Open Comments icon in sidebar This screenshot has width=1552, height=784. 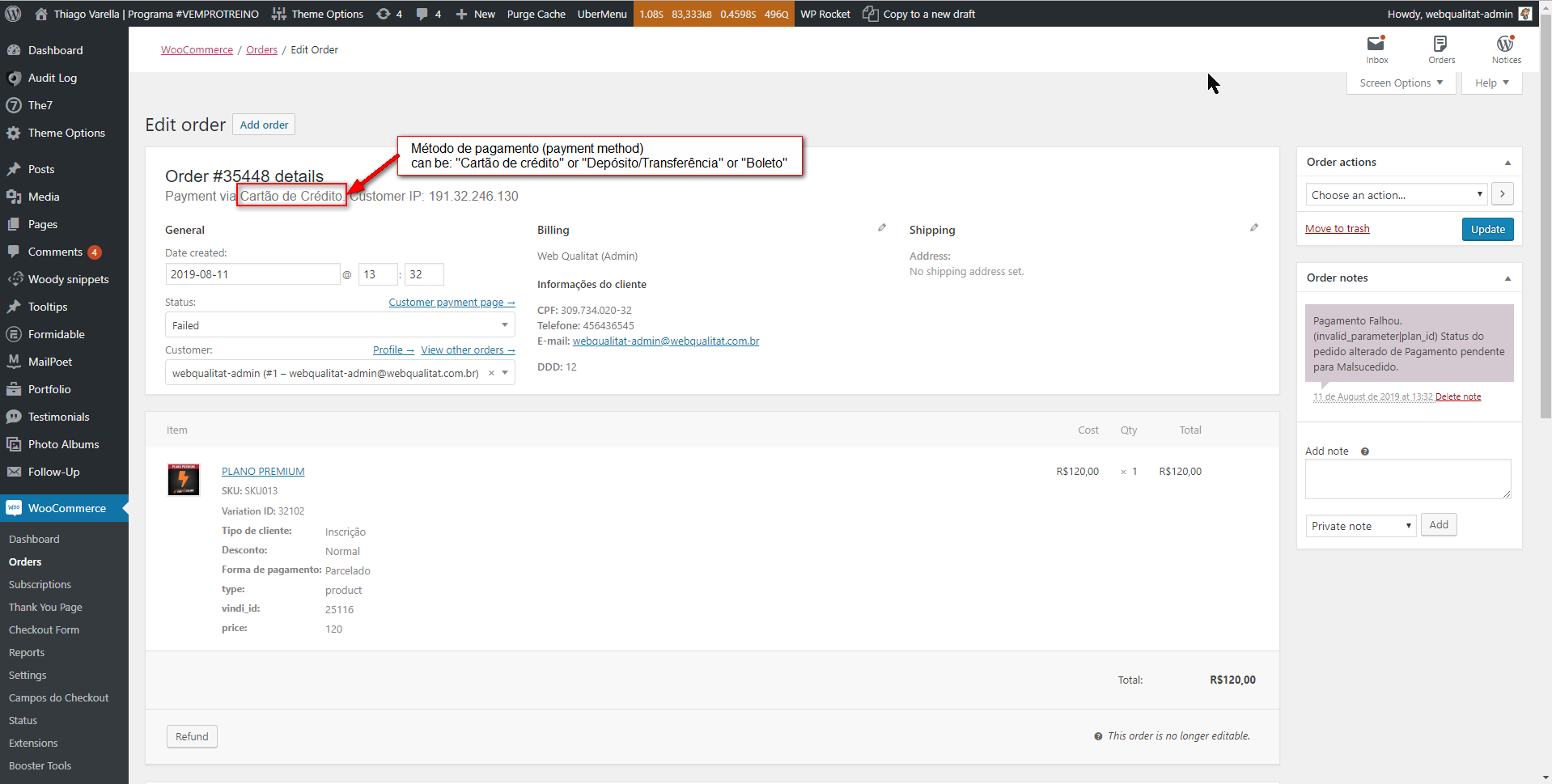pos(14,252)
